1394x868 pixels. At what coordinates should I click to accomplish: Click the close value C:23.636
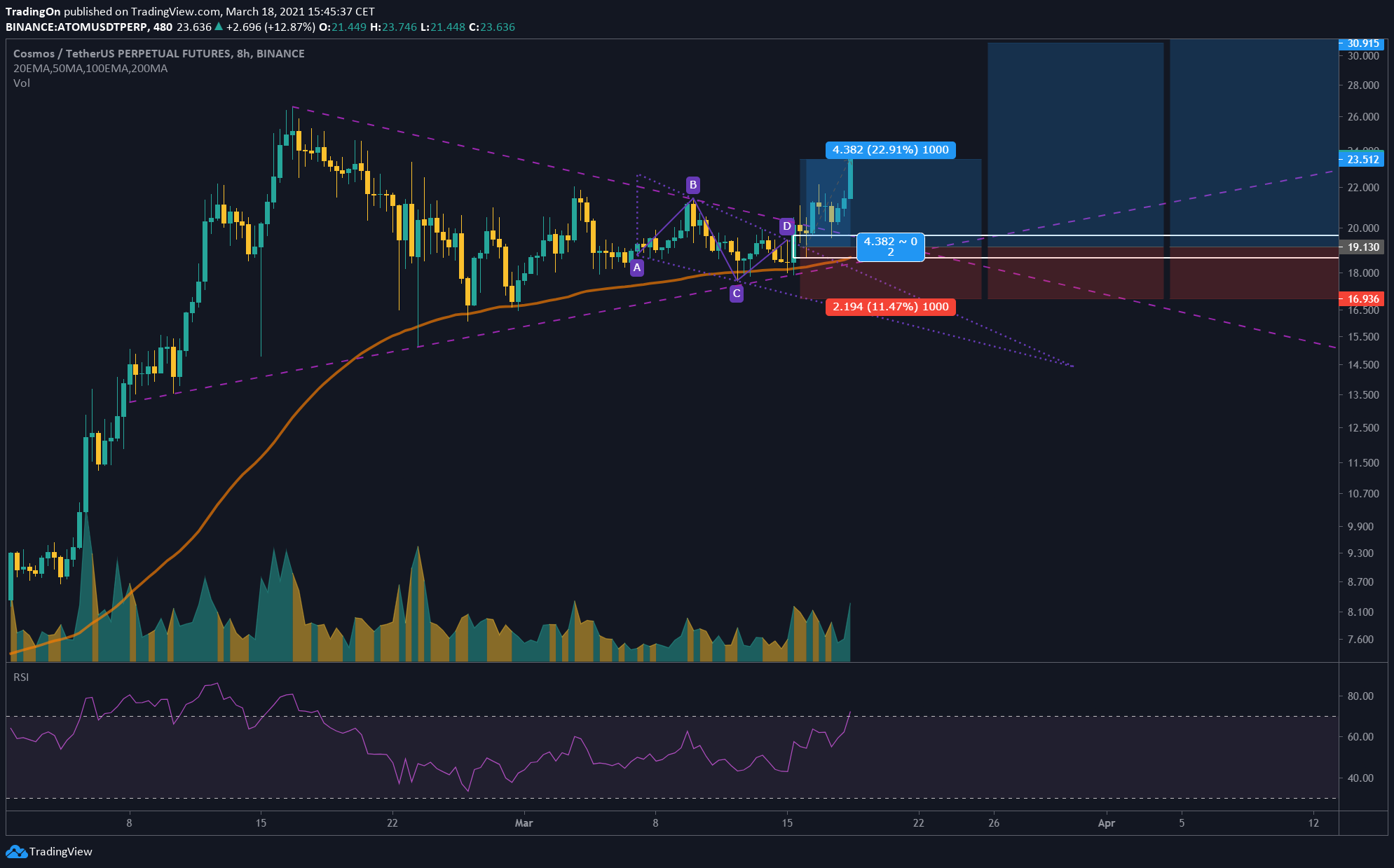click(492, 27)
